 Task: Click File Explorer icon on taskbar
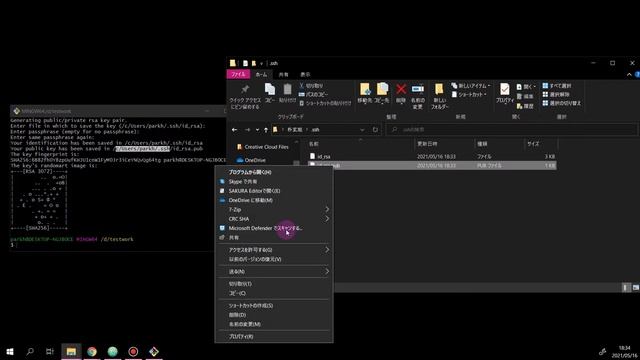(71, 351)
